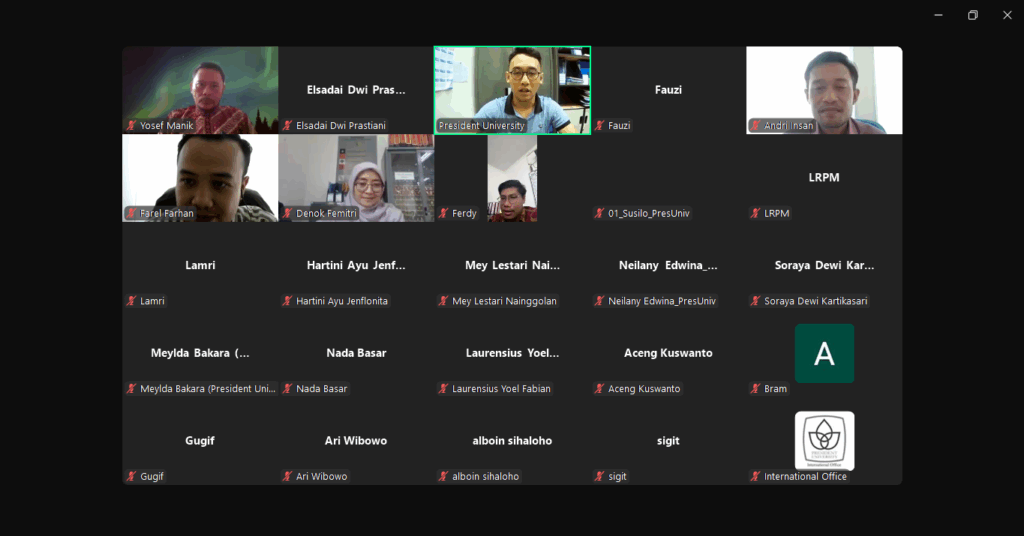
Task: Click the Soraya Dewi Kartikasari name label
Action: click(x=816, y=301)
